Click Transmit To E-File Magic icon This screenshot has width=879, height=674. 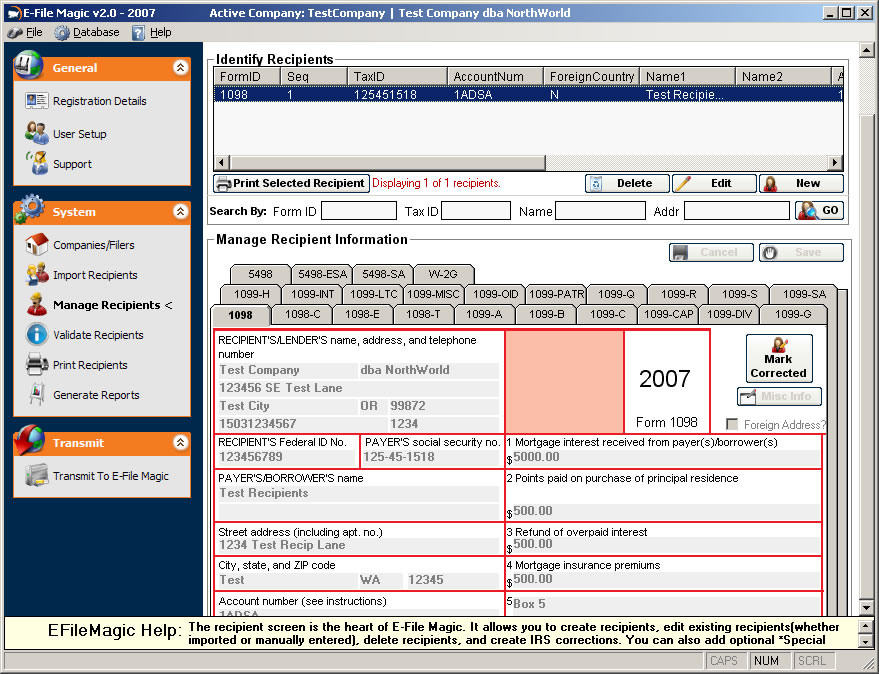click(37, 476)
